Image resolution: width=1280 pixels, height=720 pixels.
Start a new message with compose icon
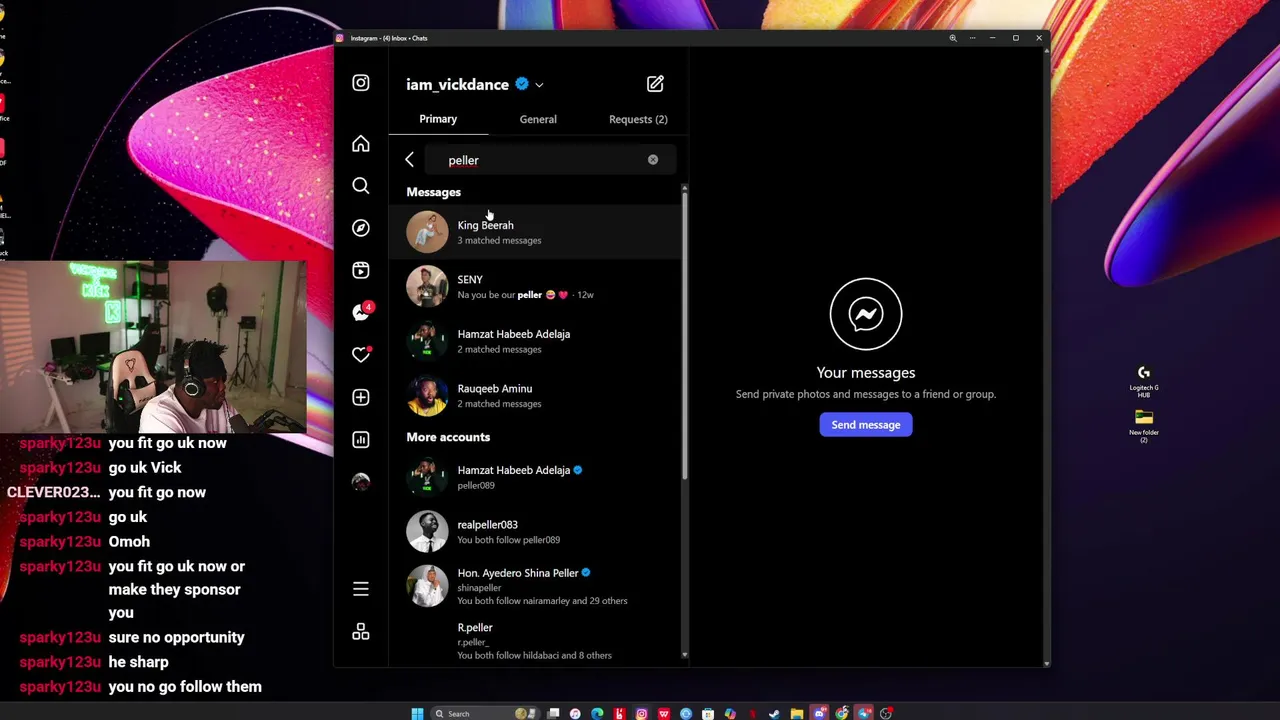point(655,84)
